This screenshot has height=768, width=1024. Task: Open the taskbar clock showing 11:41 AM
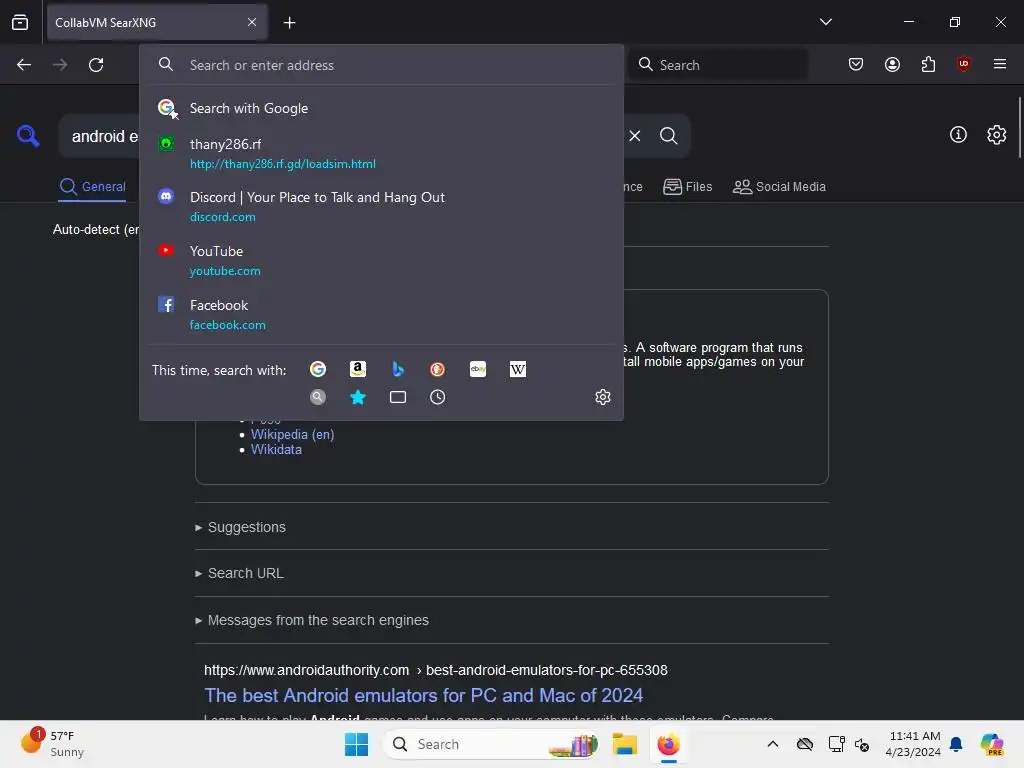[x=913, y=744]
